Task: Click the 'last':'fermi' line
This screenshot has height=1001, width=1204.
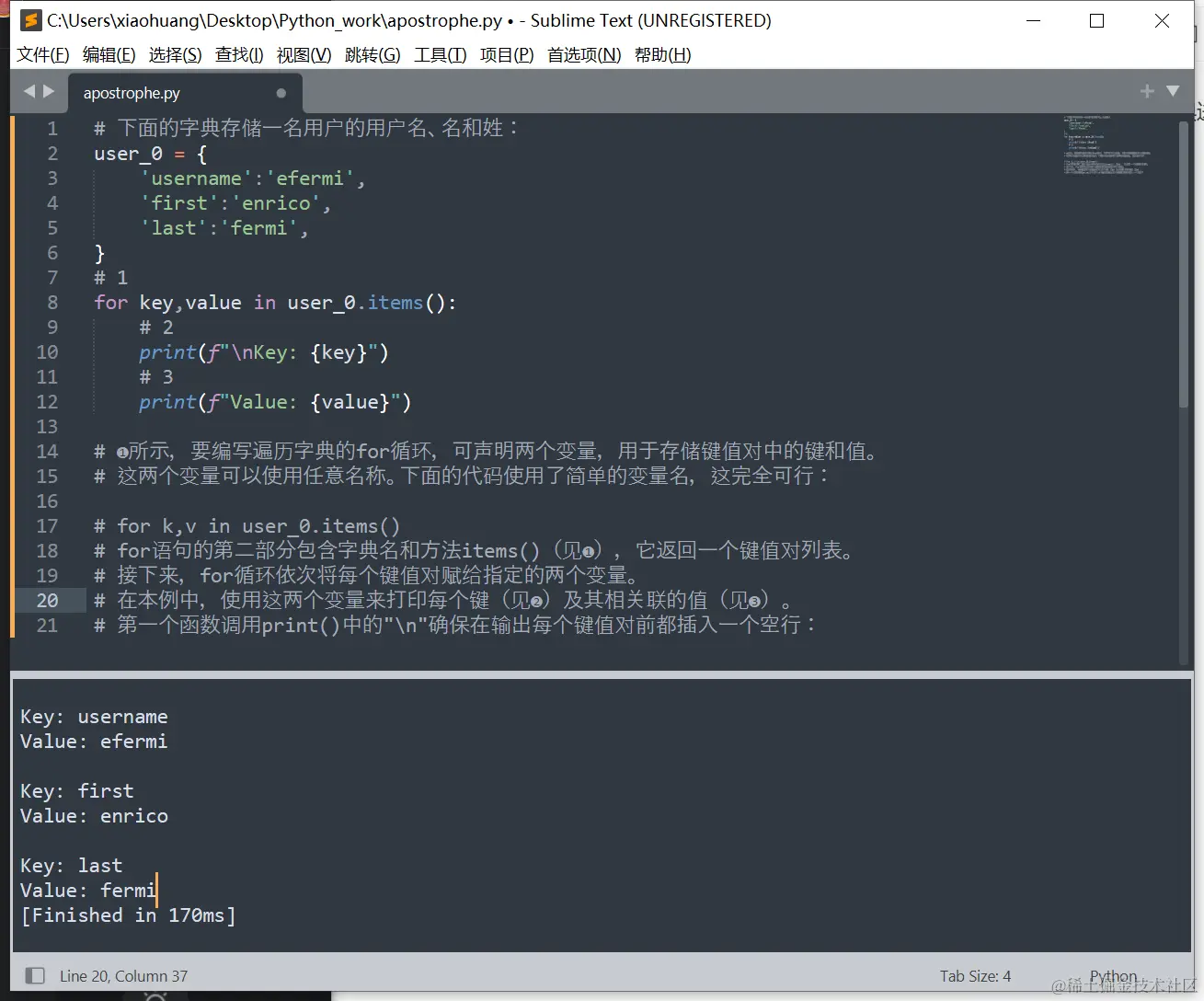Action: point(224,228)
